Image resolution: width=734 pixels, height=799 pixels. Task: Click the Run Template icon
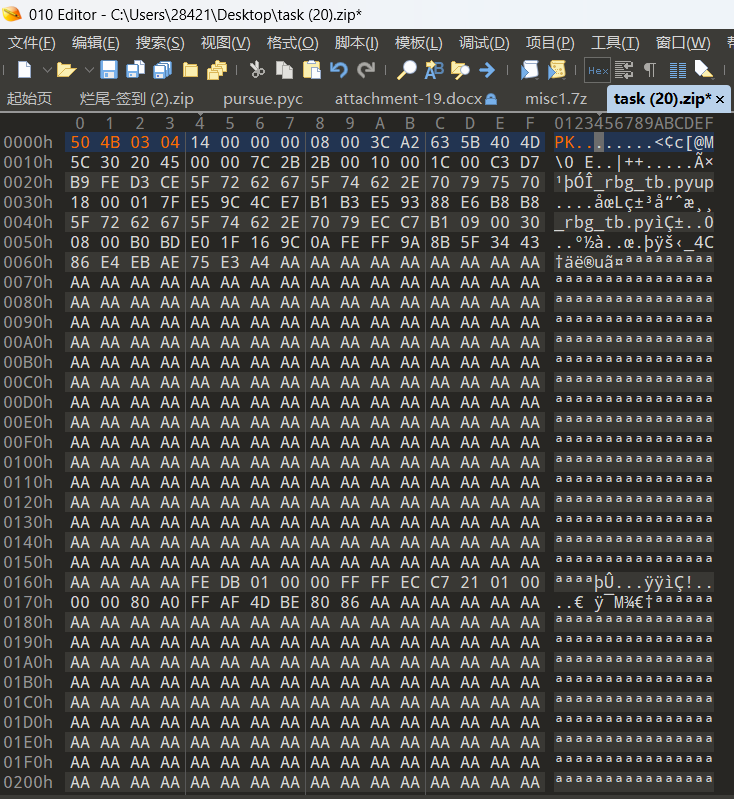pos(557,70)
